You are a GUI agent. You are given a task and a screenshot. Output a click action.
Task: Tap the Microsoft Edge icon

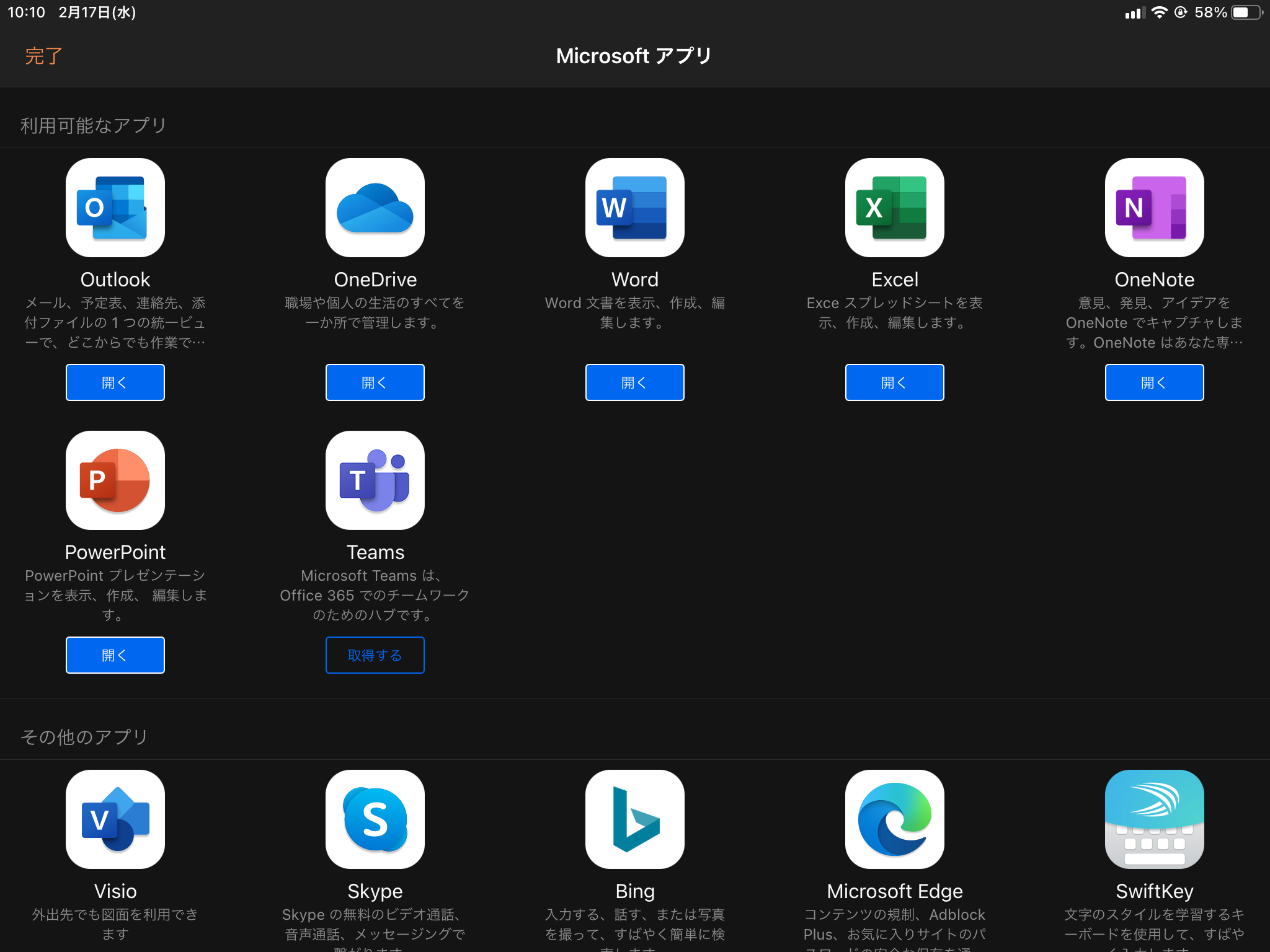click(x=894, y=819)
